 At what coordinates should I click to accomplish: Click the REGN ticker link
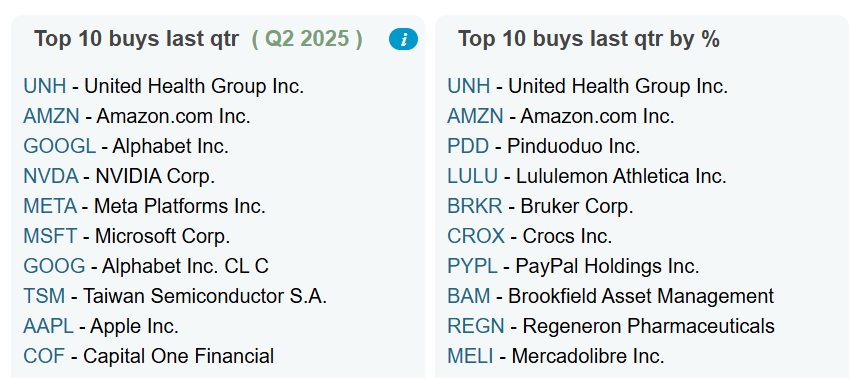(x=476, y=326)
